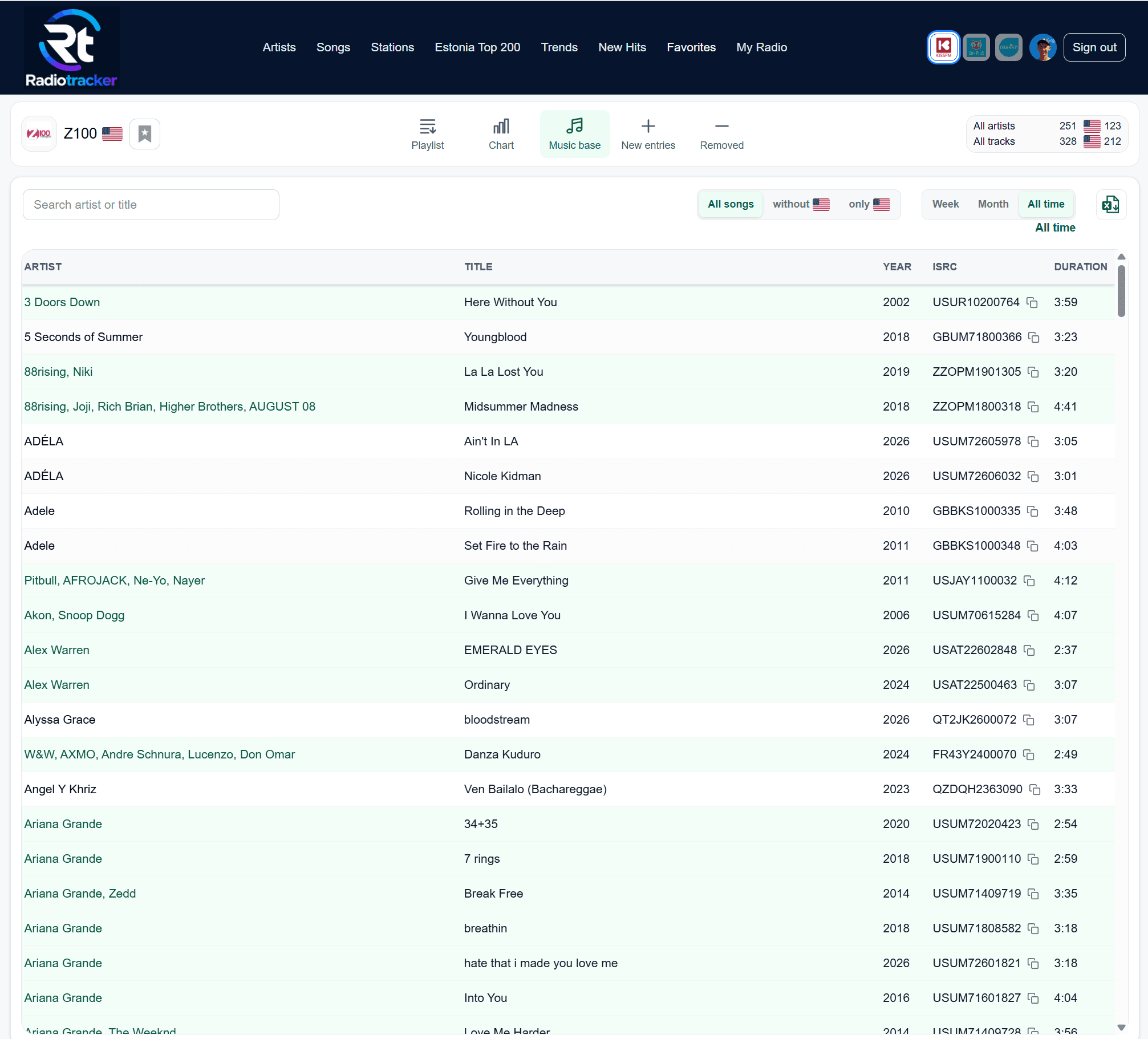Screen dimensions: 1148x1039
Task: Filter only US flag songs
Action: (869, 204)
